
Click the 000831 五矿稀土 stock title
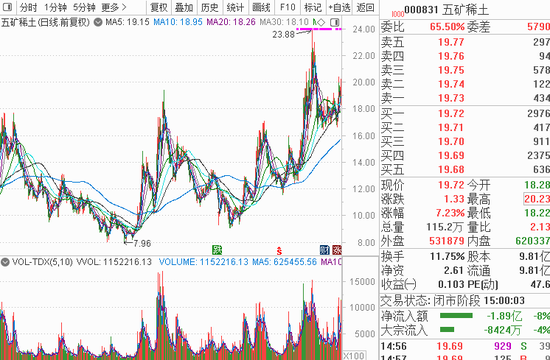(446, 10)
